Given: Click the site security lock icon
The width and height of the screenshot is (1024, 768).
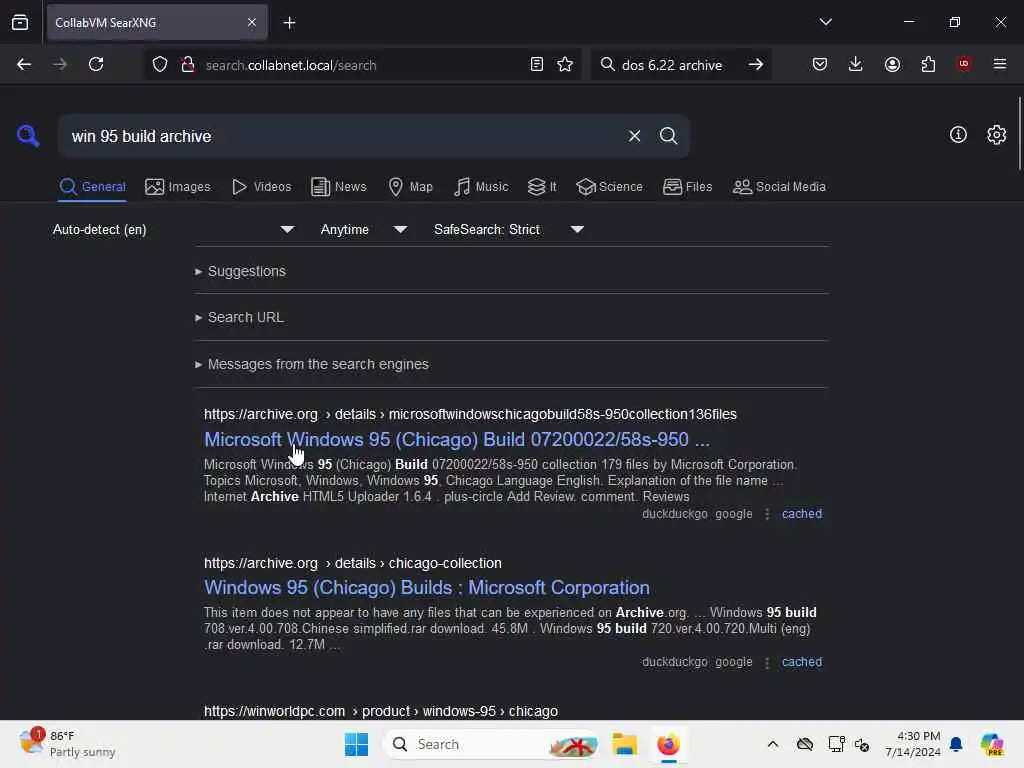Looking at the screenshot, I should [187, 65].
